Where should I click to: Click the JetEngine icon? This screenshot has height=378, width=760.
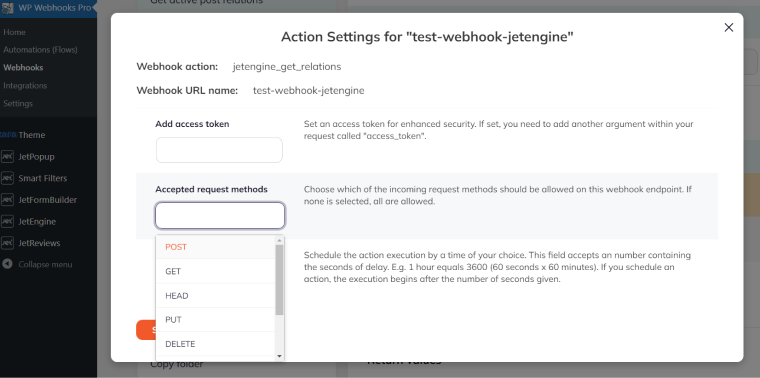(7, 221)
